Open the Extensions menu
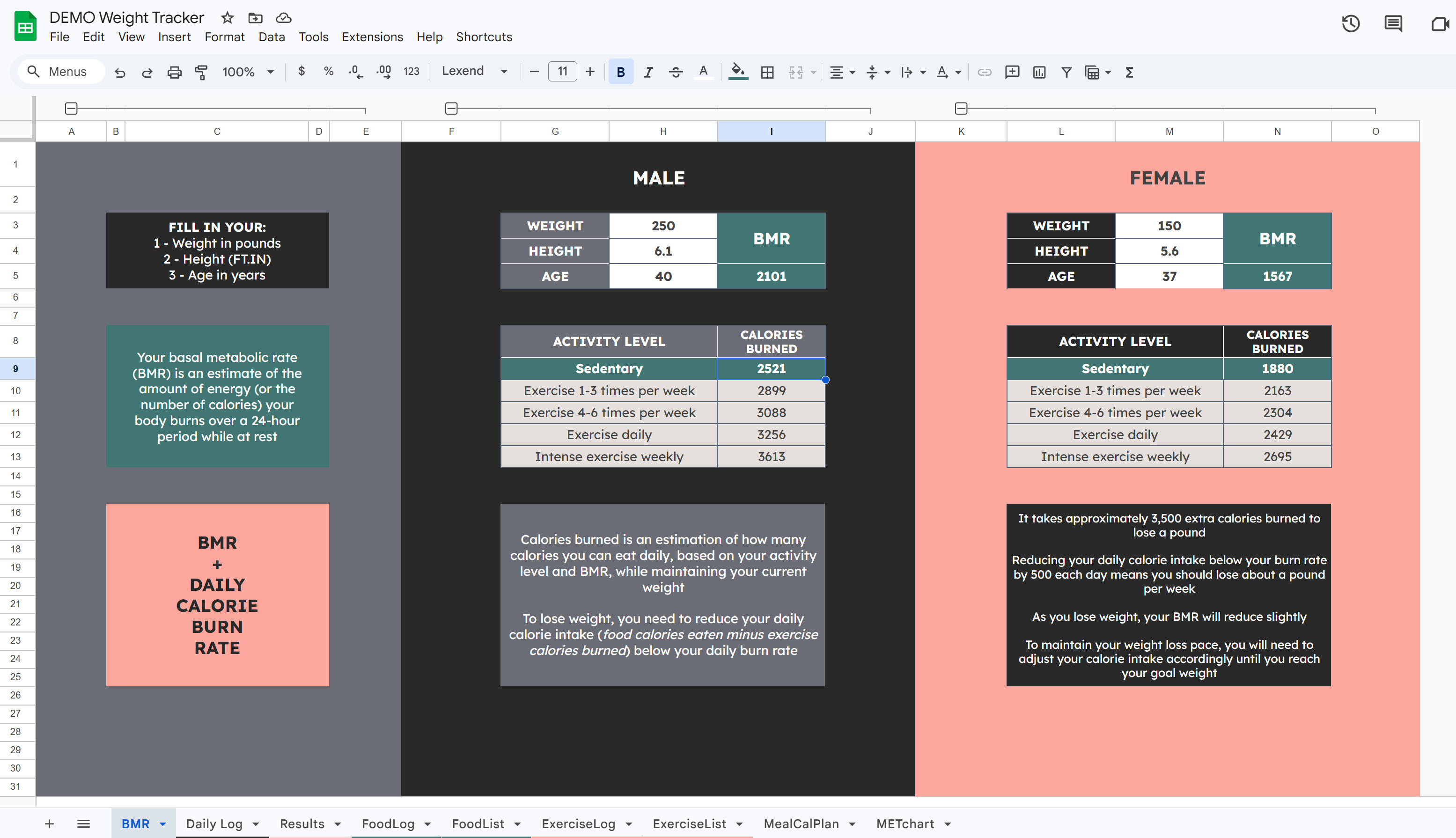Viewport: 1456px width, 838px height. tap(372, 37)
